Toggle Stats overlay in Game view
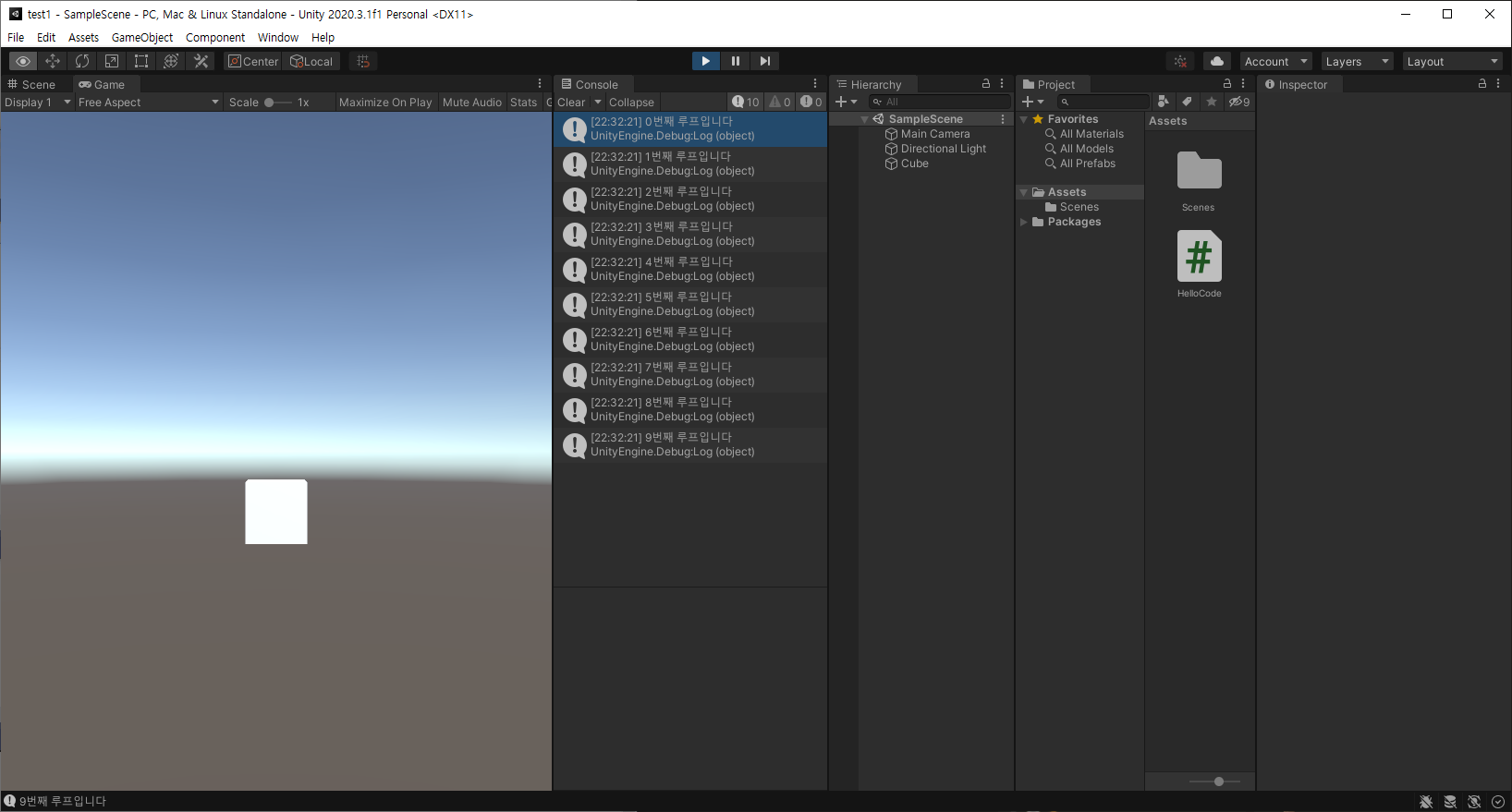Image resolution: width=1512 pixels, height=812 pixels. [x=523, y=103]
